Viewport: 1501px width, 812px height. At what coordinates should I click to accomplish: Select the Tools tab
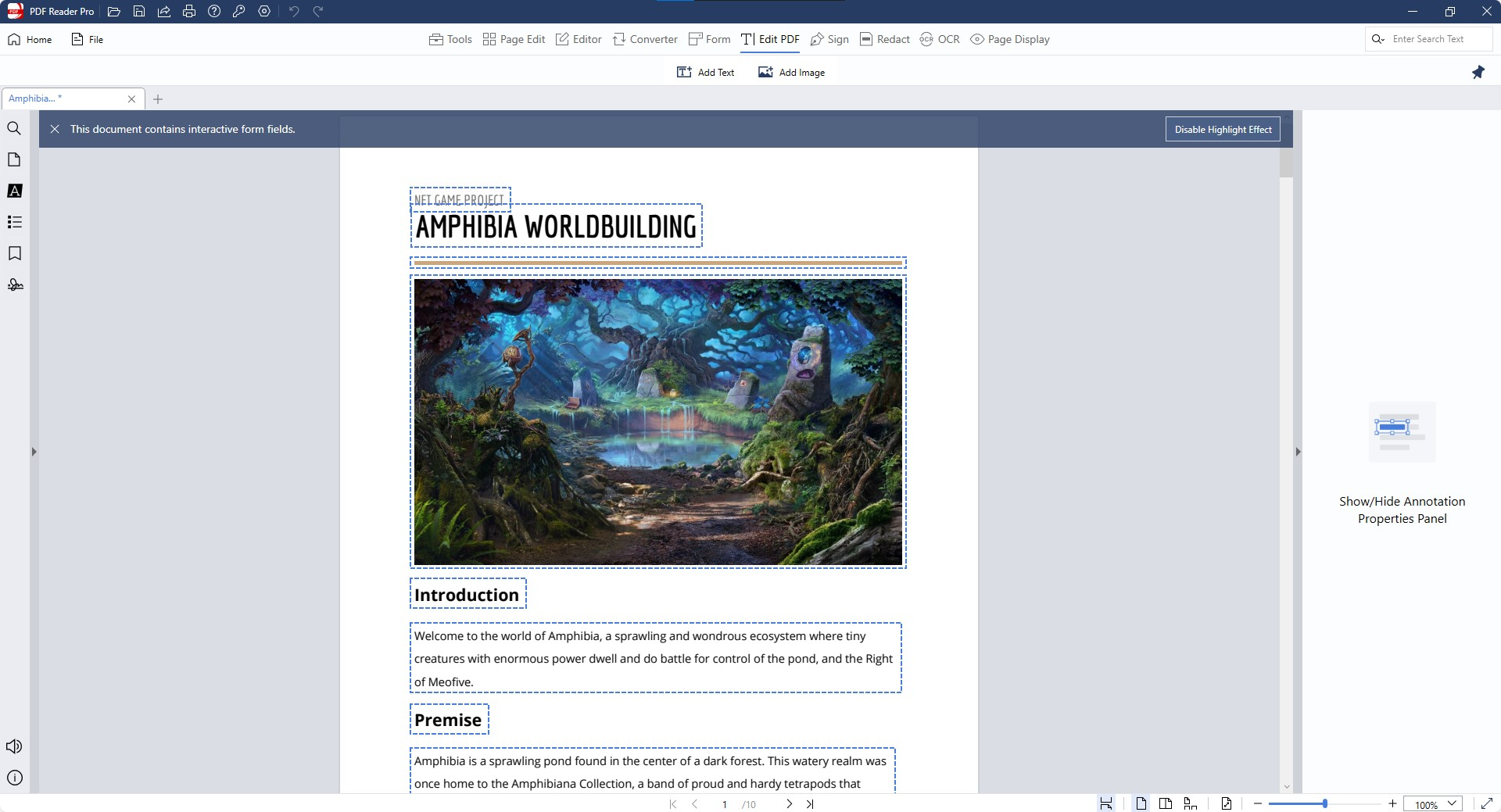tap(450, 39)
